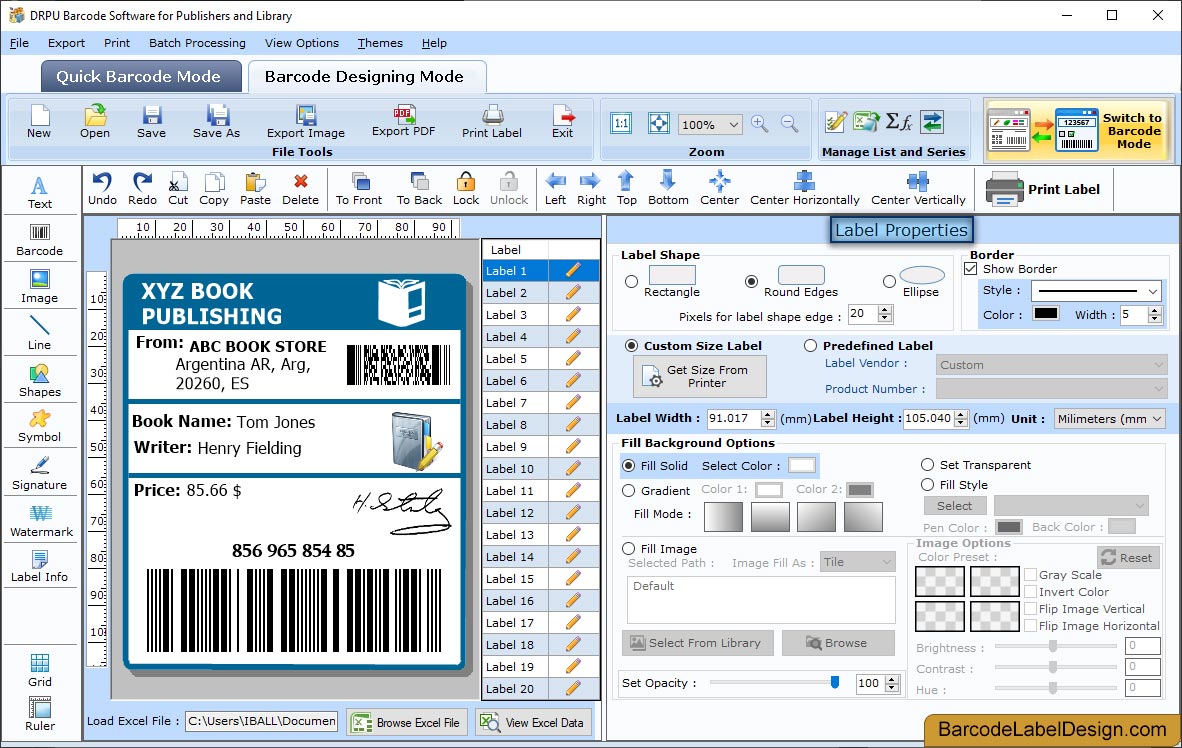Click the fit-to-window zoom icon
1182x748 pixels.
point(659,123)
